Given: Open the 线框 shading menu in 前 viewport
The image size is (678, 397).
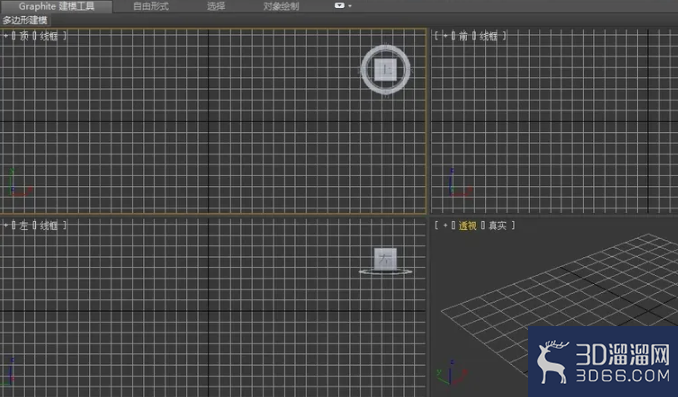Looking at the screenshot, I should [489, 36].
